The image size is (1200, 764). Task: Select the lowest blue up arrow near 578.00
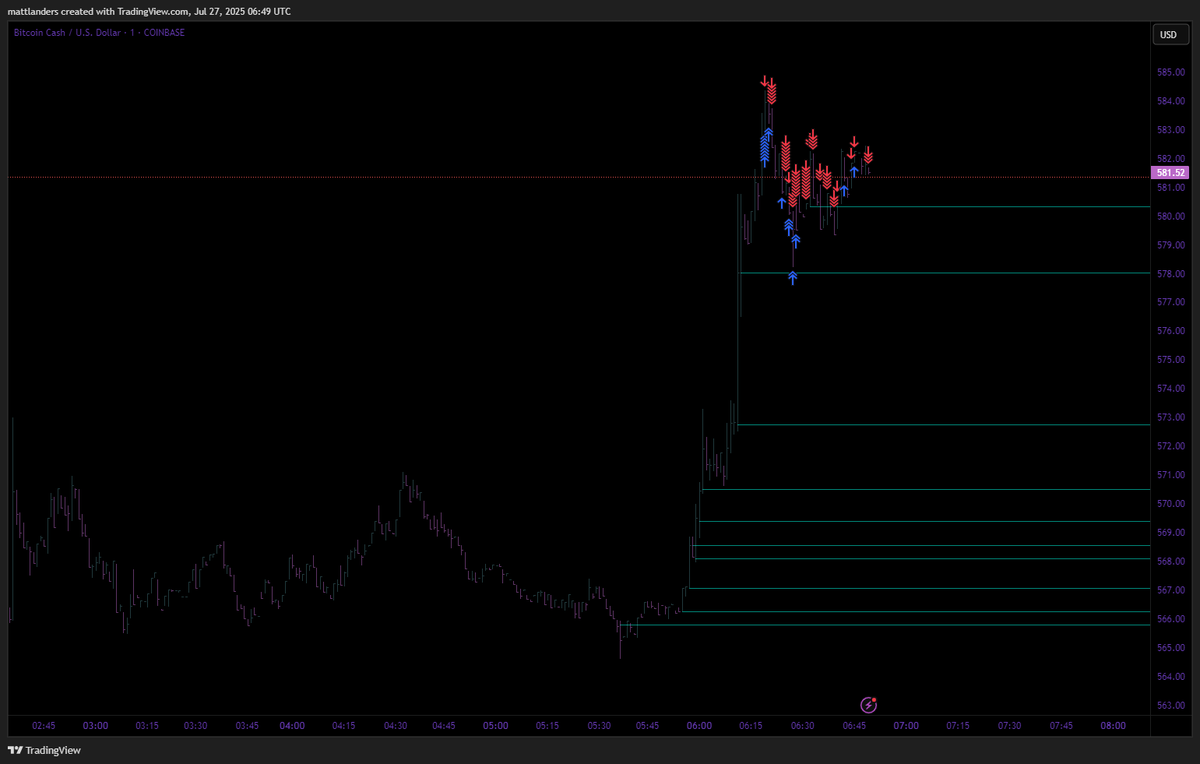(793, 278)
